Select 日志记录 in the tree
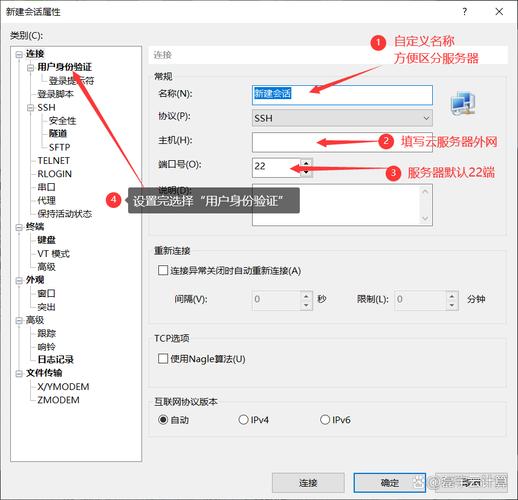518x500 pixels. coord(55,359)
